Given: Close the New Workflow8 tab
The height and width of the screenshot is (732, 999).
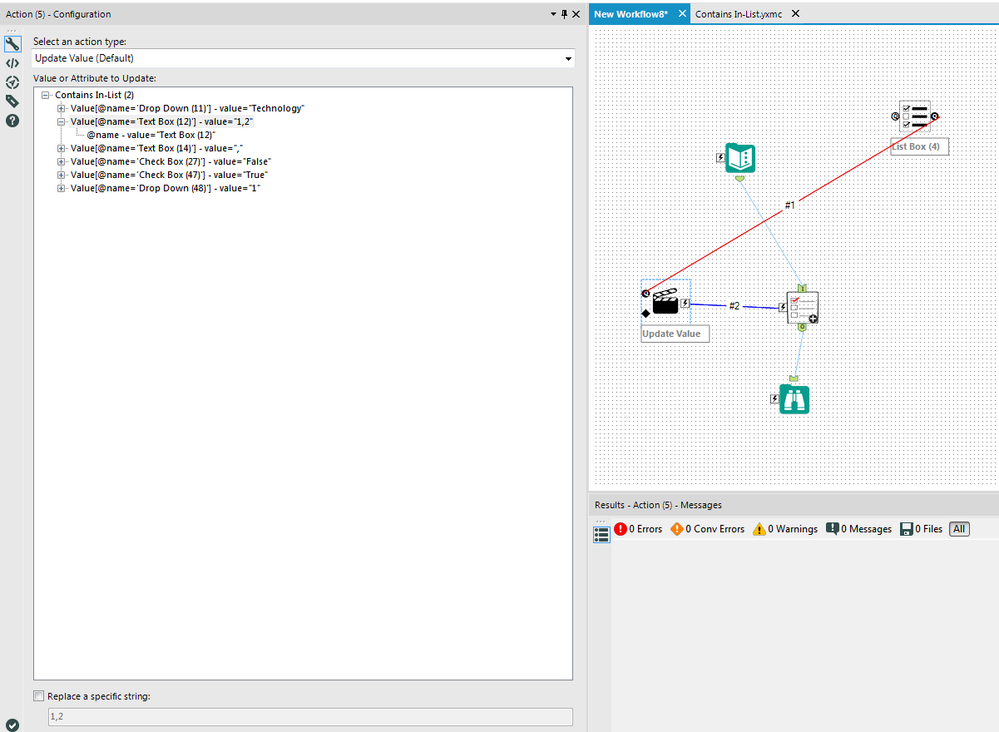Looking at the screenshot, I should click(682, 13).
